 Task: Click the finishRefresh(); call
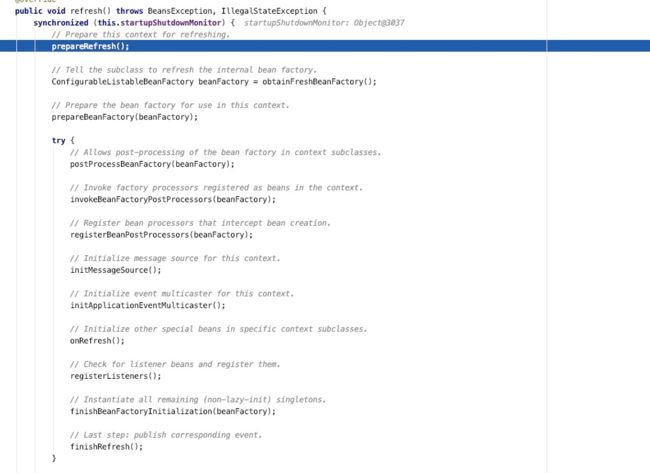[107, 446]
